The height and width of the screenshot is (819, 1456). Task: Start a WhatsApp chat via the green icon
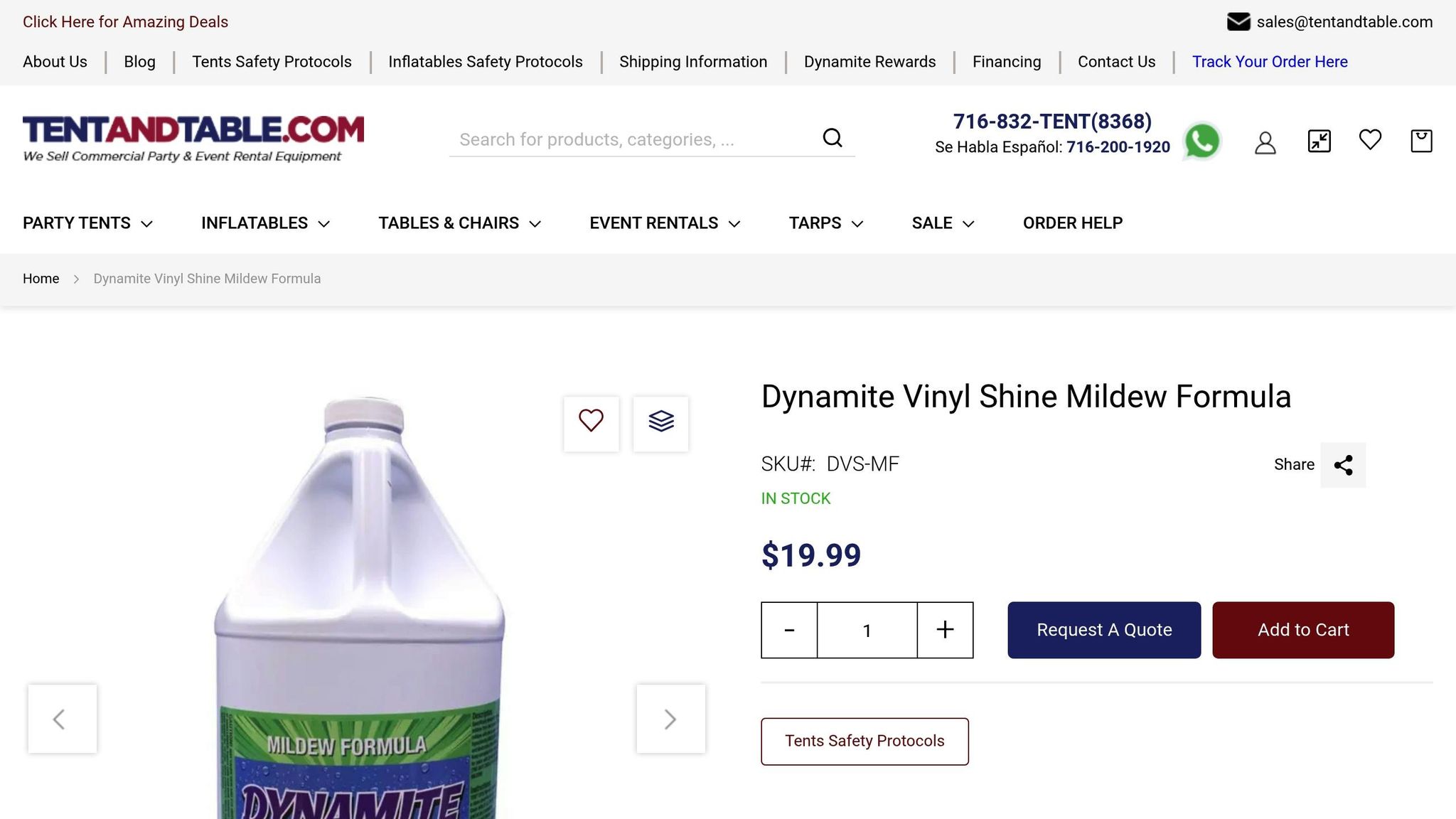point(1202,141)
